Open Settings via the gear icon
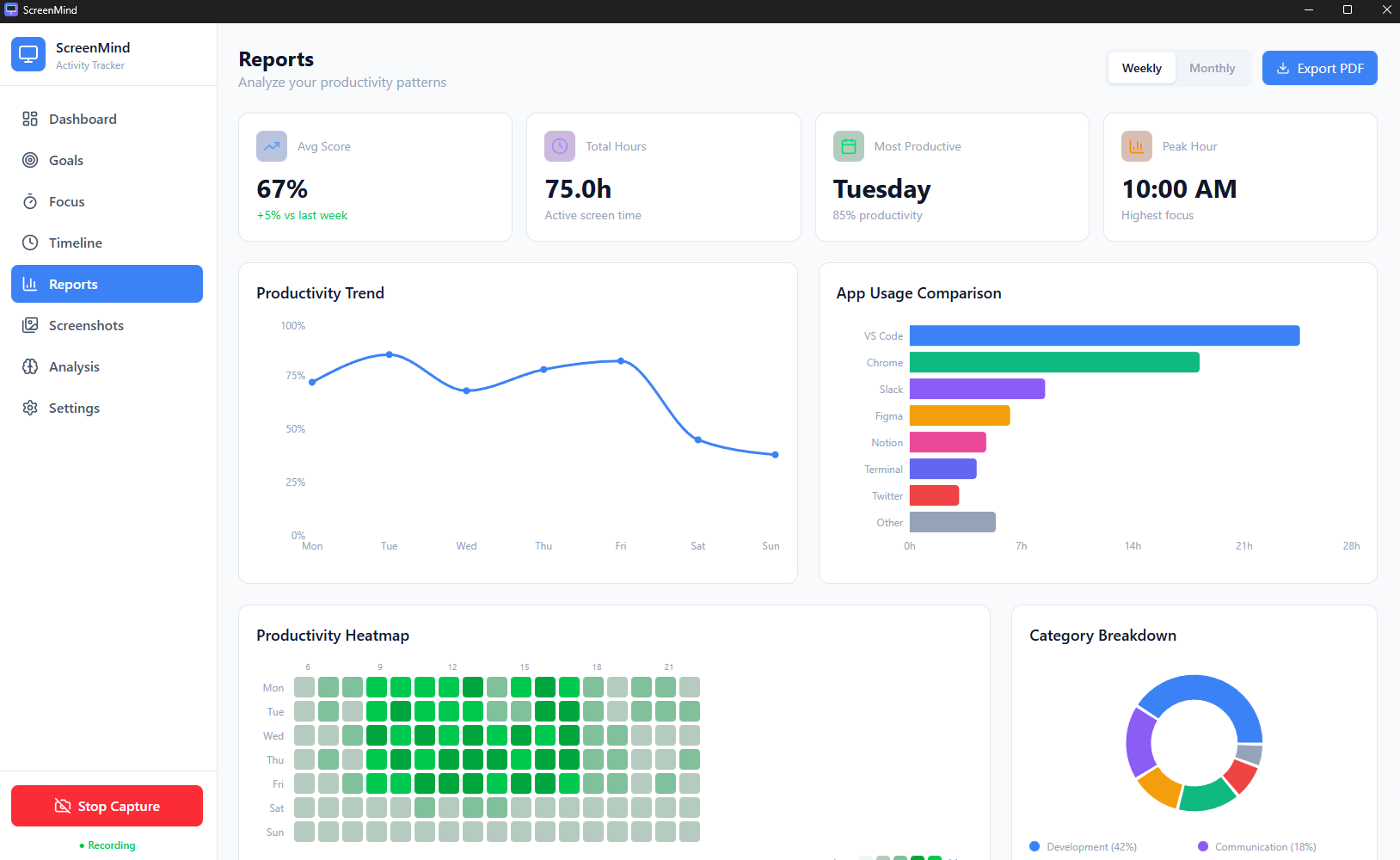1400x860 pixels. tap(29, 408)
